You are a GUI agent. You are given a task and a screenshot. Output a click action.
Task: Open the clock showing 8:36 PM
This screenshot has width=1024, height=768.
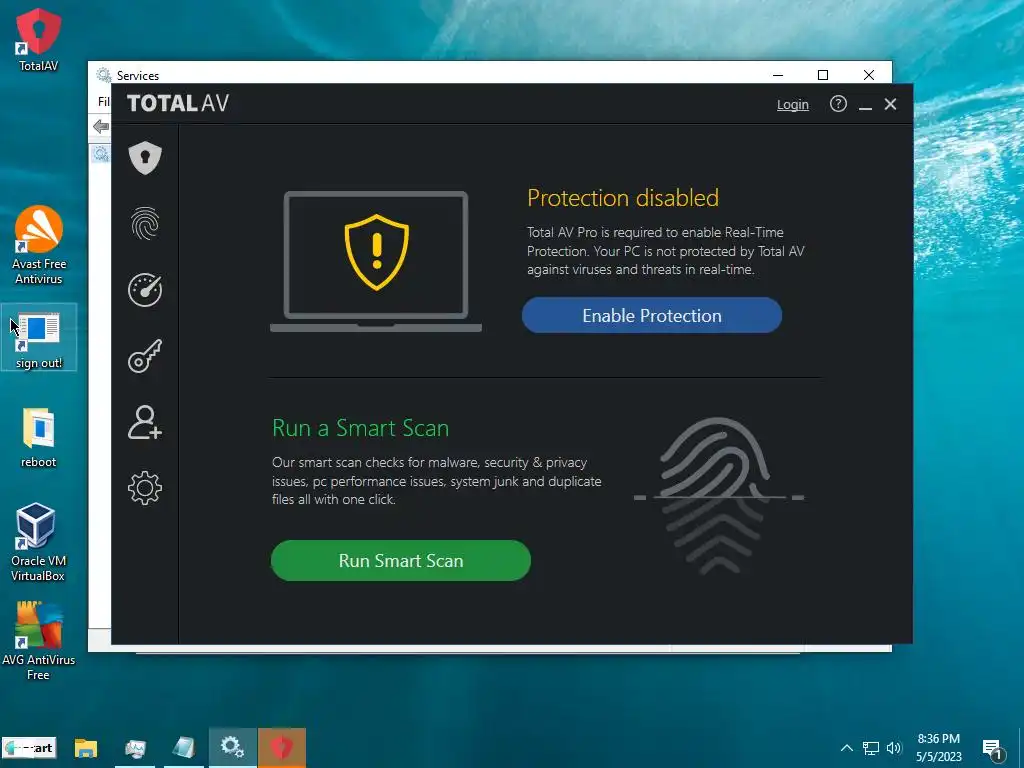[938, 748]
